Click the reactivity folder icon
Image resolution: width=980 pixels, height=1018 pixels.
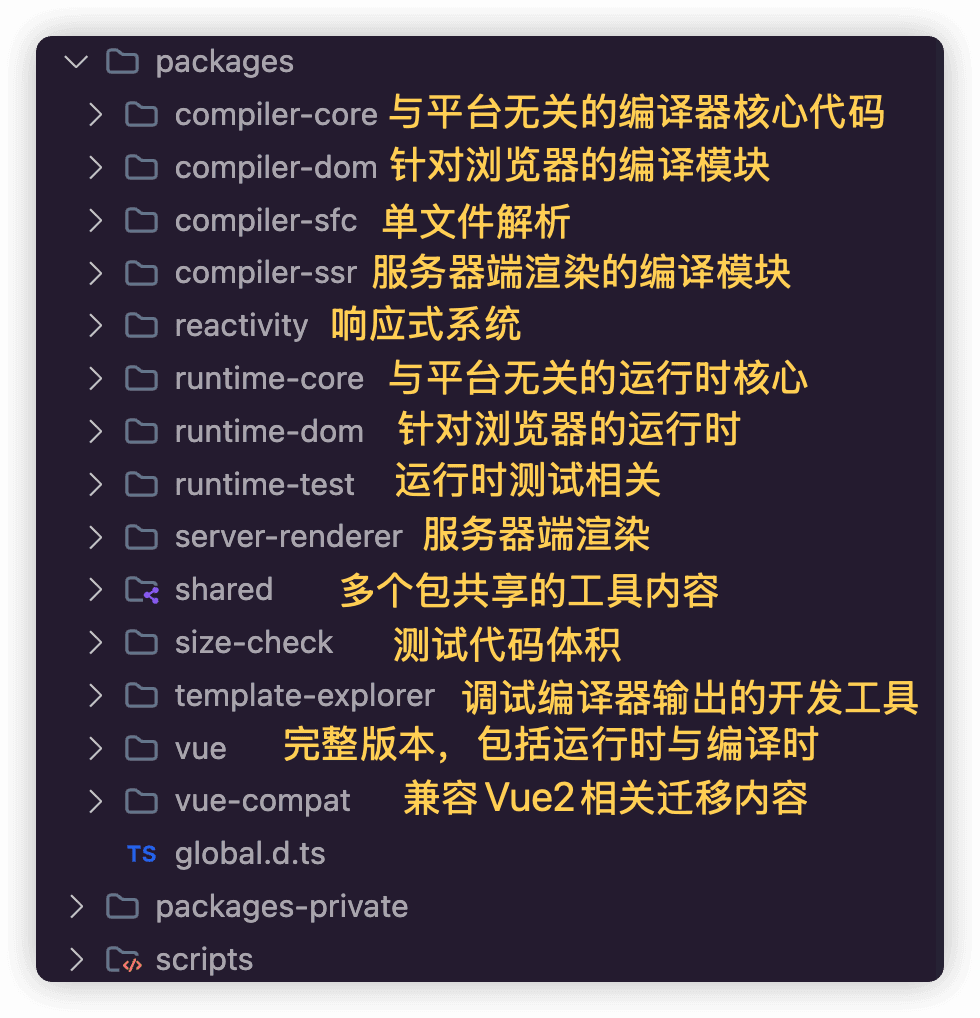(141, 326)
